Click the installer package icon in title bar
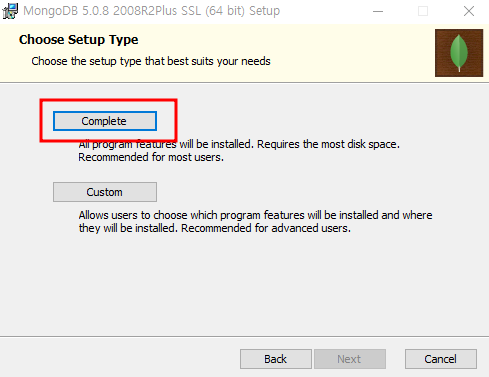The height and width of the screenshot is (377, 489). tap(10, 11)
